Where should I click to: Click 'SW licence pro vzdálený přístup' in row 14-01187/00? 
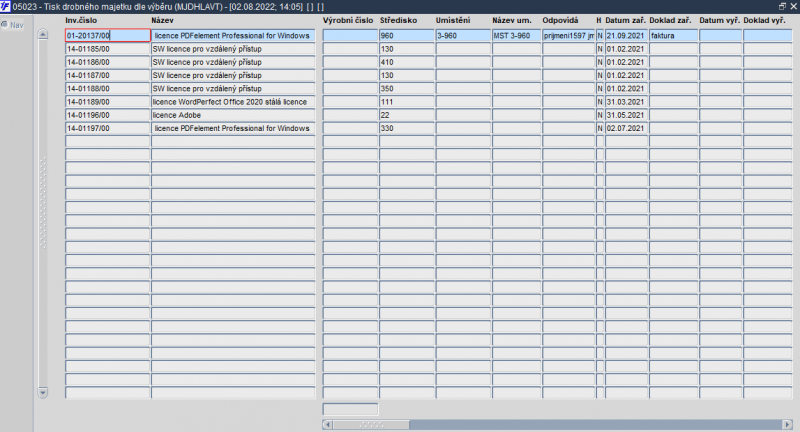pos(233,75)
